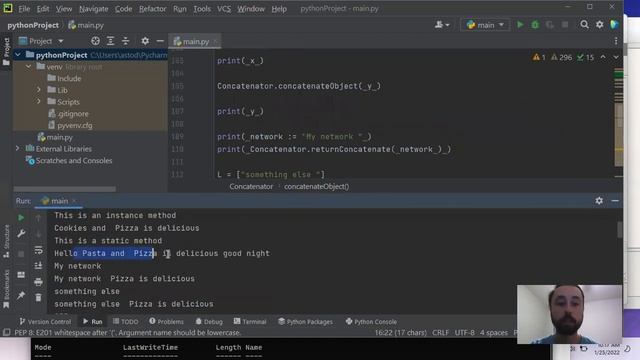Open the Debug tool window
The image size is (640, 360).
point(209,322)
